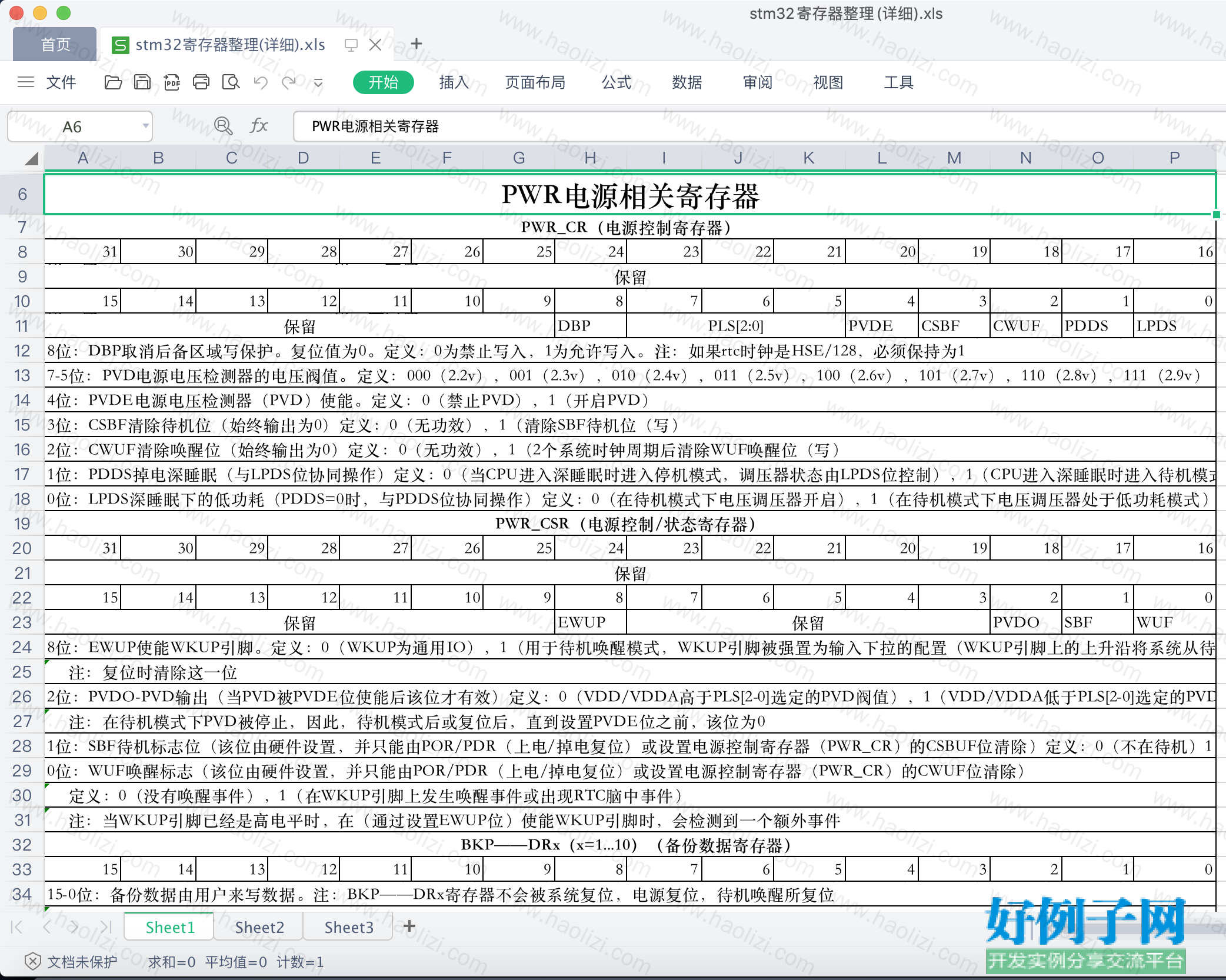Screen dimensions: 1226x980
Task: Open the 数据 ribbon tab
Action: coord(687,82)
